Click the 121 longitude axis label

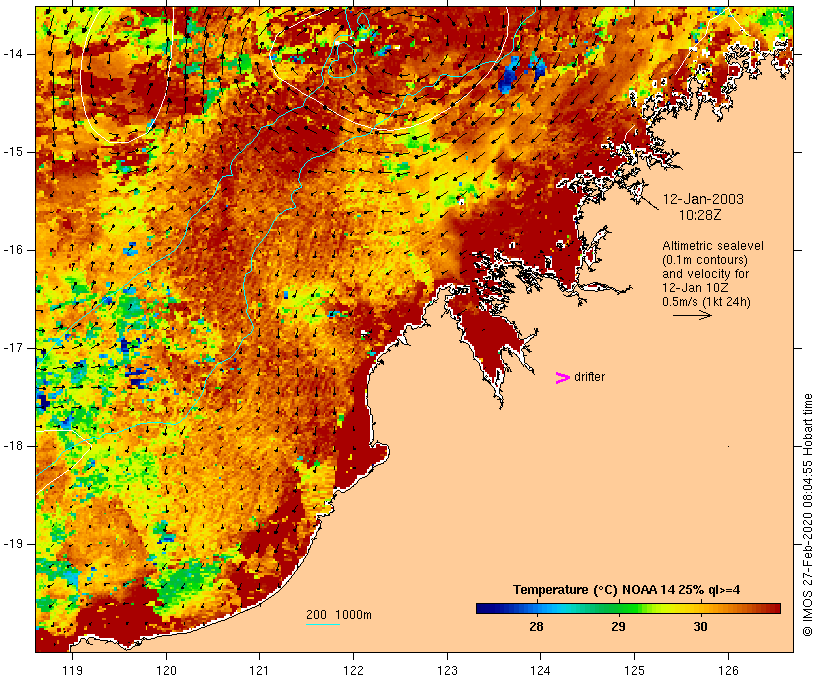259,670
